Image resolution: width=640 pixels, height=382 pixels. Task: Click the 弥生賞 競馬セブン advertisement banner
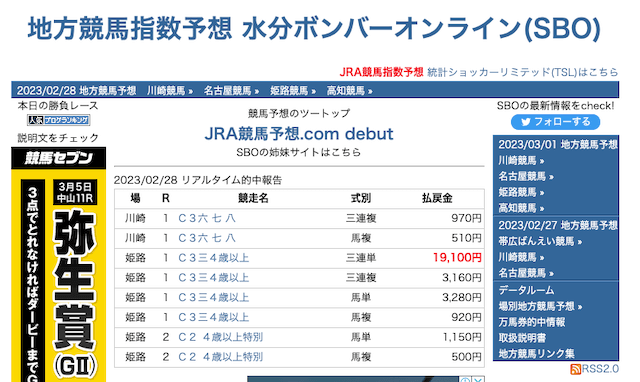[59, 264]
